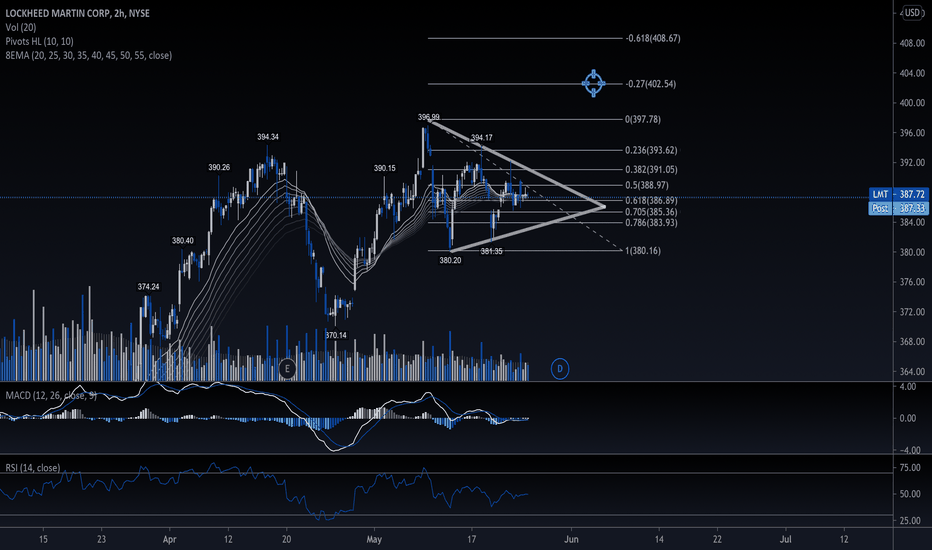Click the dividend 'D' event marker
Viewport: 932px width, 550px height.
pyautogui.click(x=560, y=369)
